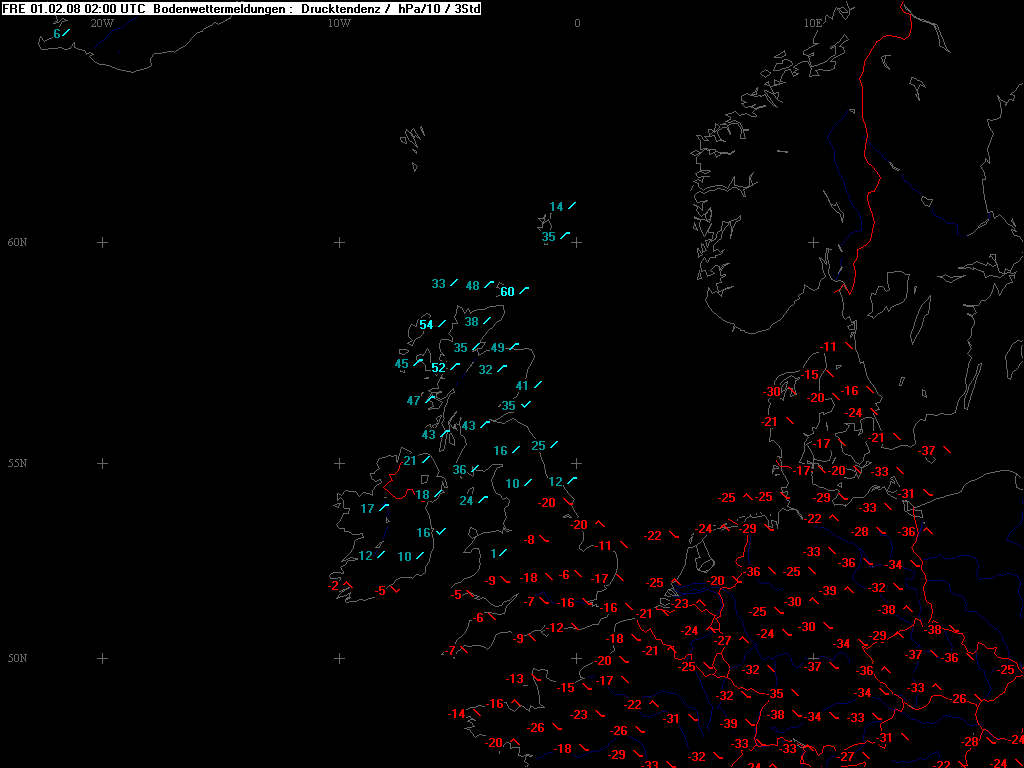Select the 50N latitude label
1024x768 pixels.
(17, 659)
